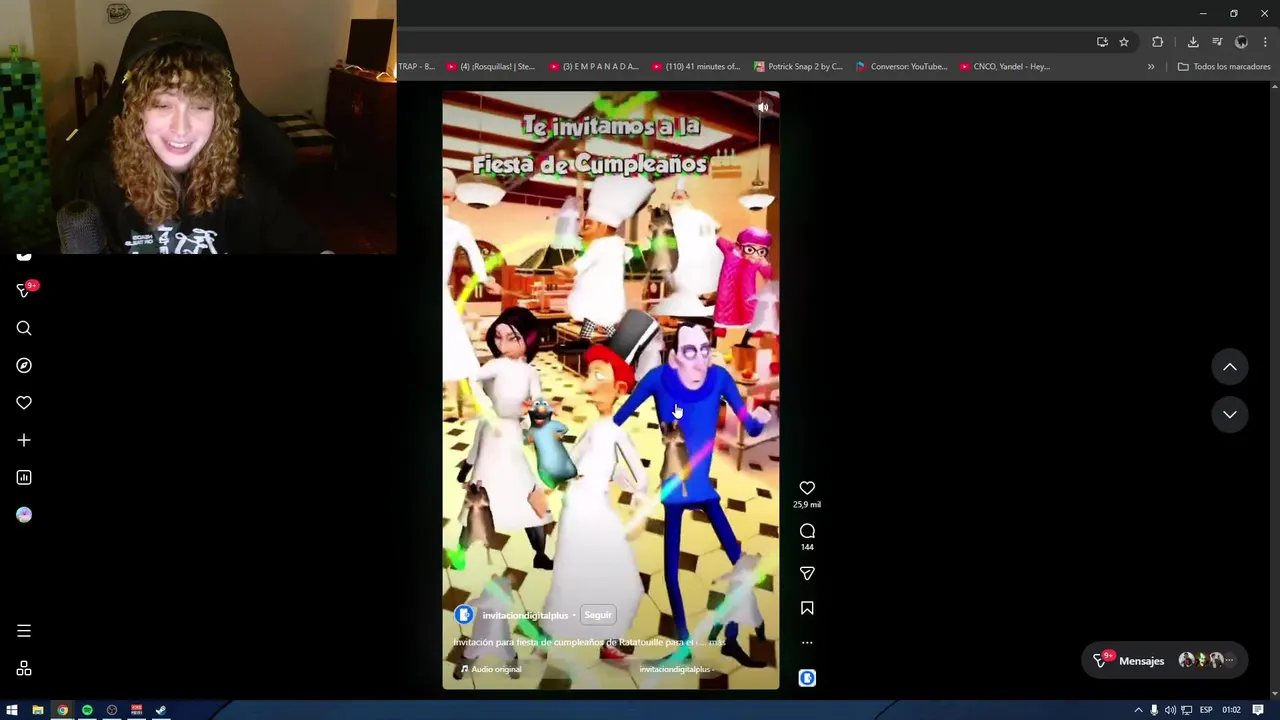Bookmark this page with the star icon
1280x720 pixels.
pyautogui.click(x=1124, y=42)
